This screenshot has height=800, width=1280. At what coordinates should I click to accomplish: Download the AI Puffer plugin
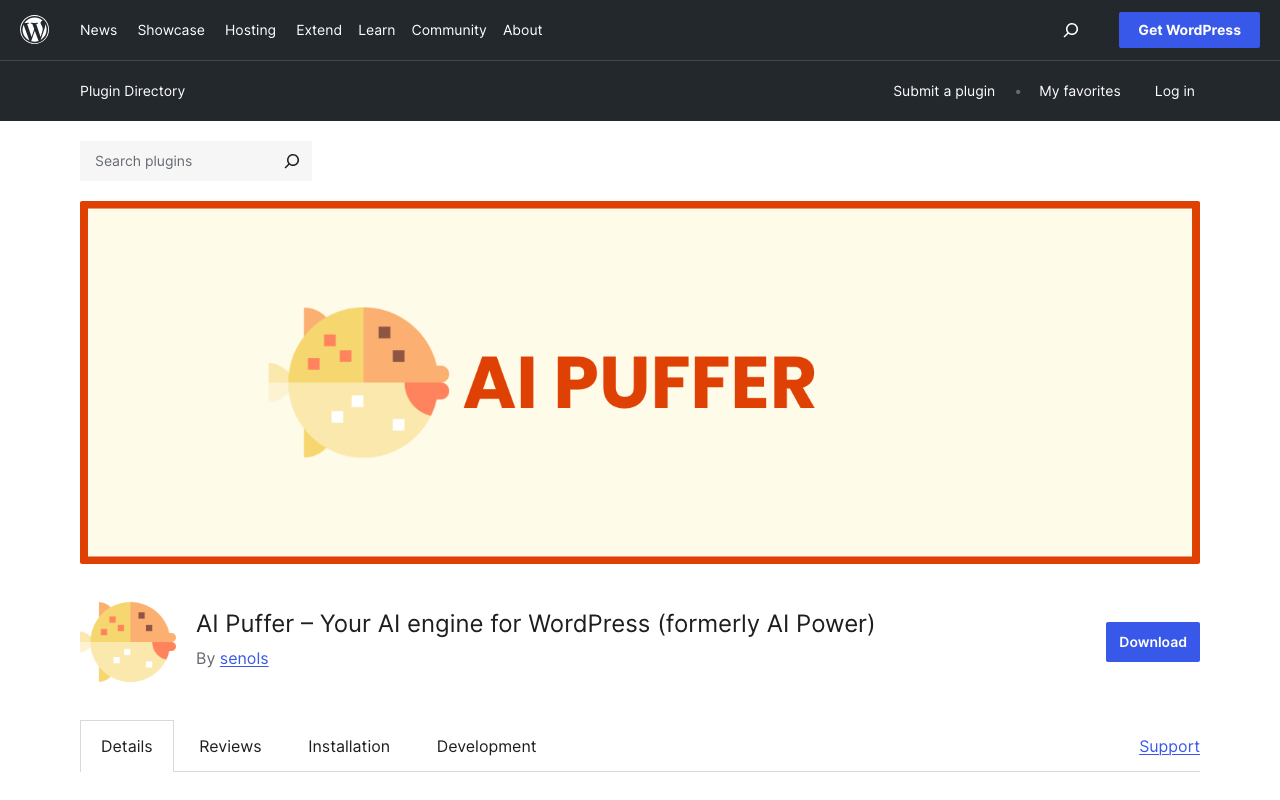tap(1153, 642)
